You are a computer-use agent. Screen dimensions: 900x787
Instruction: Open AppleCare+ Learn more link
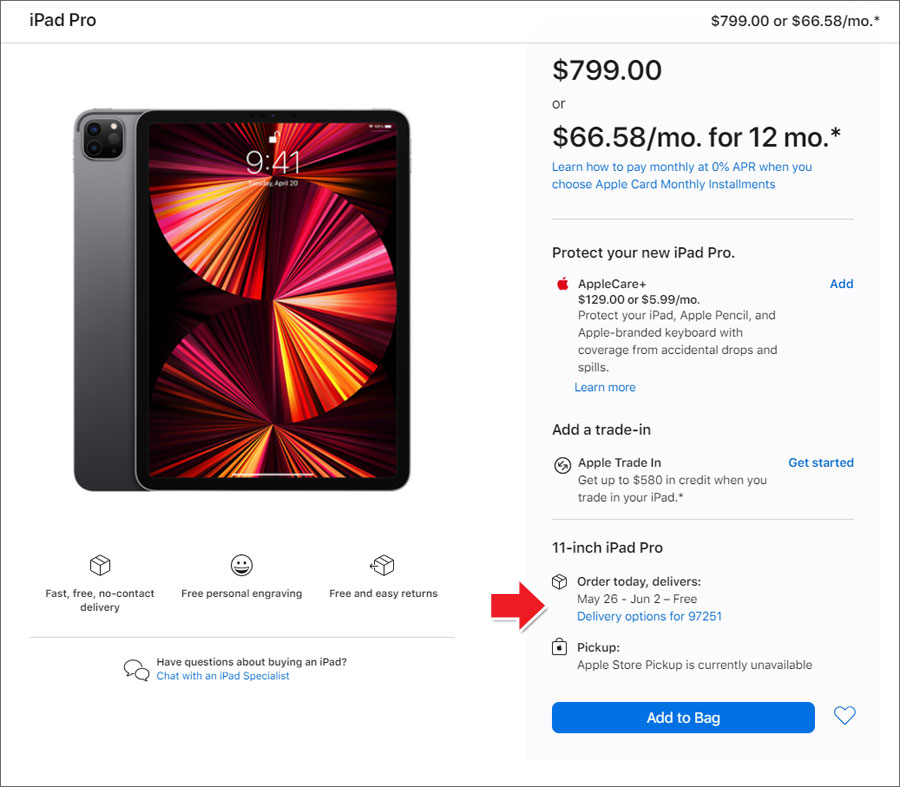pyautogui.click(x=605, y=387)
